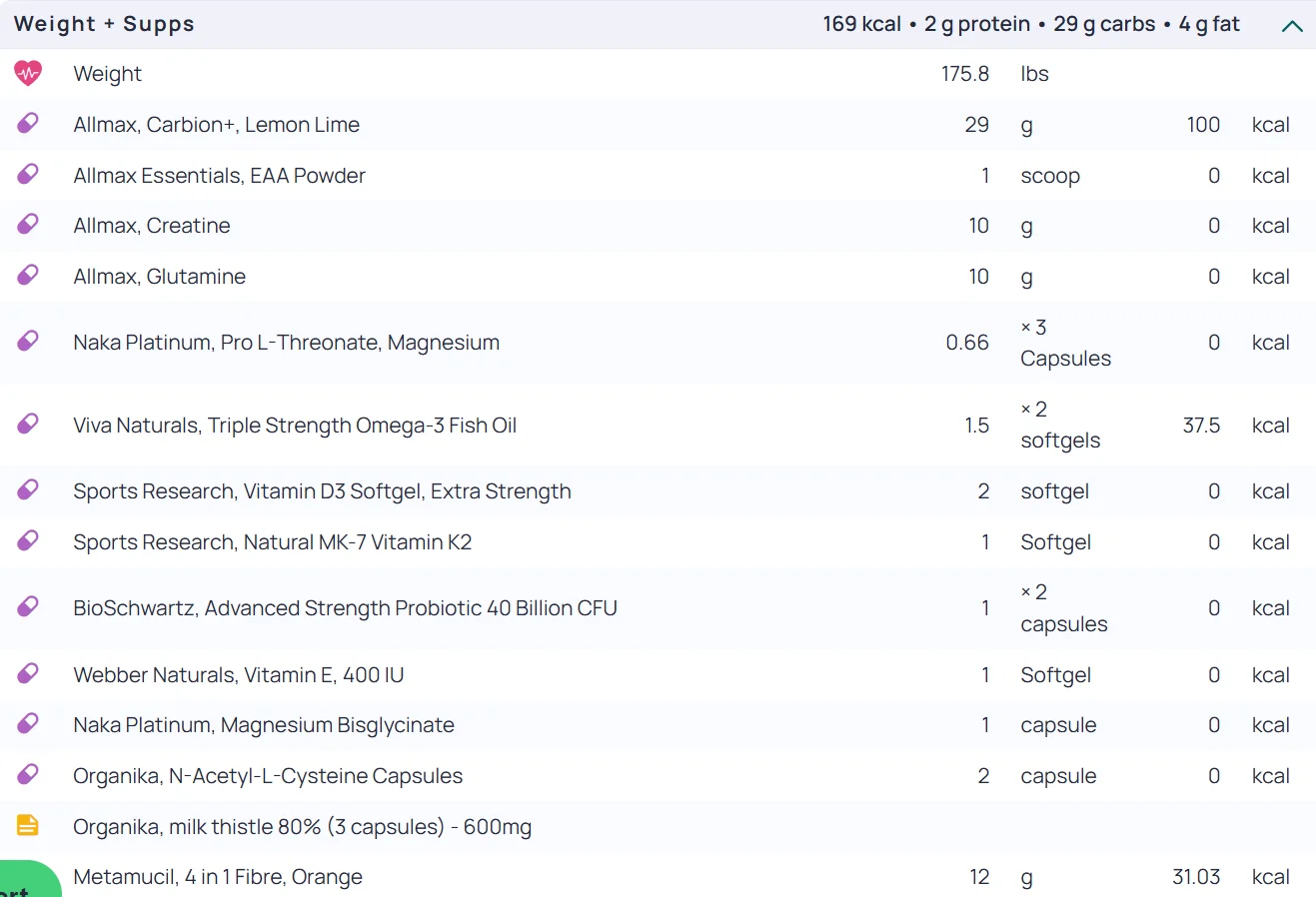The height and width of the screenshot is (897, 1316).
Task: Open BioSchwartz Advanced Strength Probiotic entry
Action: click(x=345, y=608)
